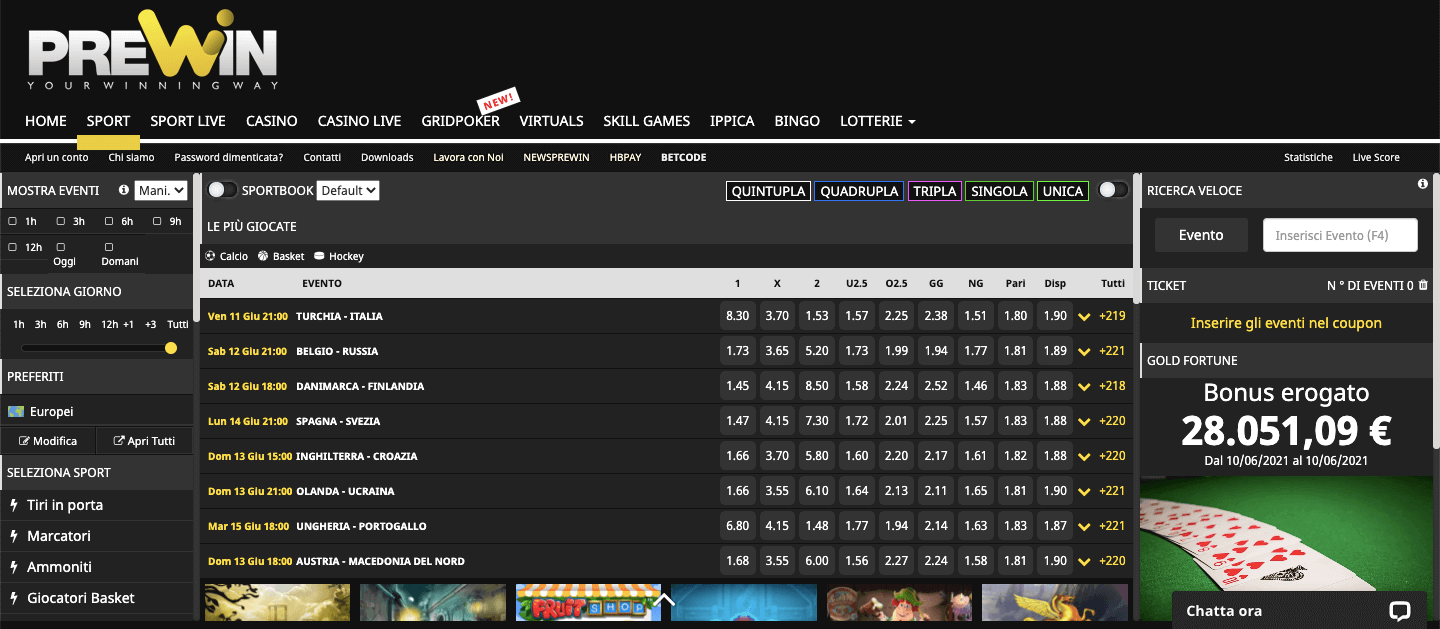Click the Inserisci Evento input field
The width and height of the screenshot is (1440, 629).
pos(1340,235)
